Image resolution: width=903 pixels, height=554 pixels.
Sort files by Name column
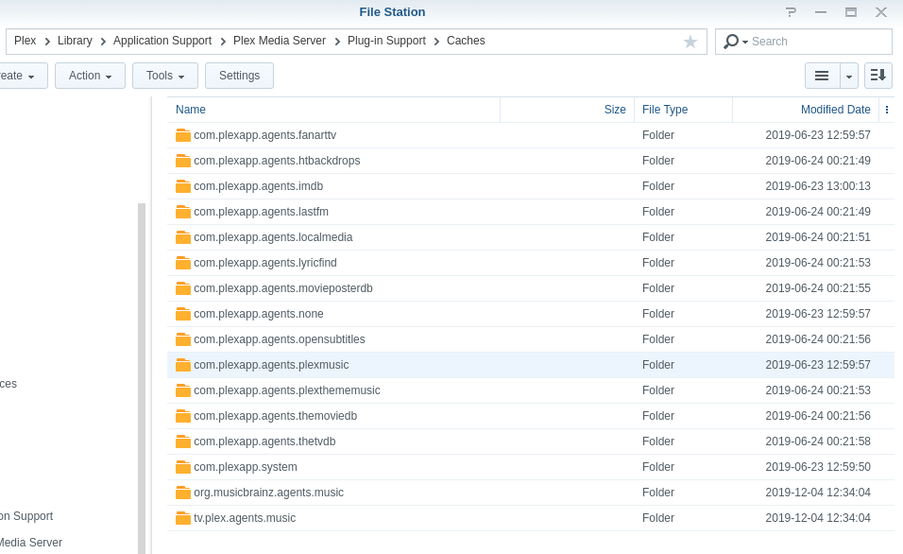191,110
